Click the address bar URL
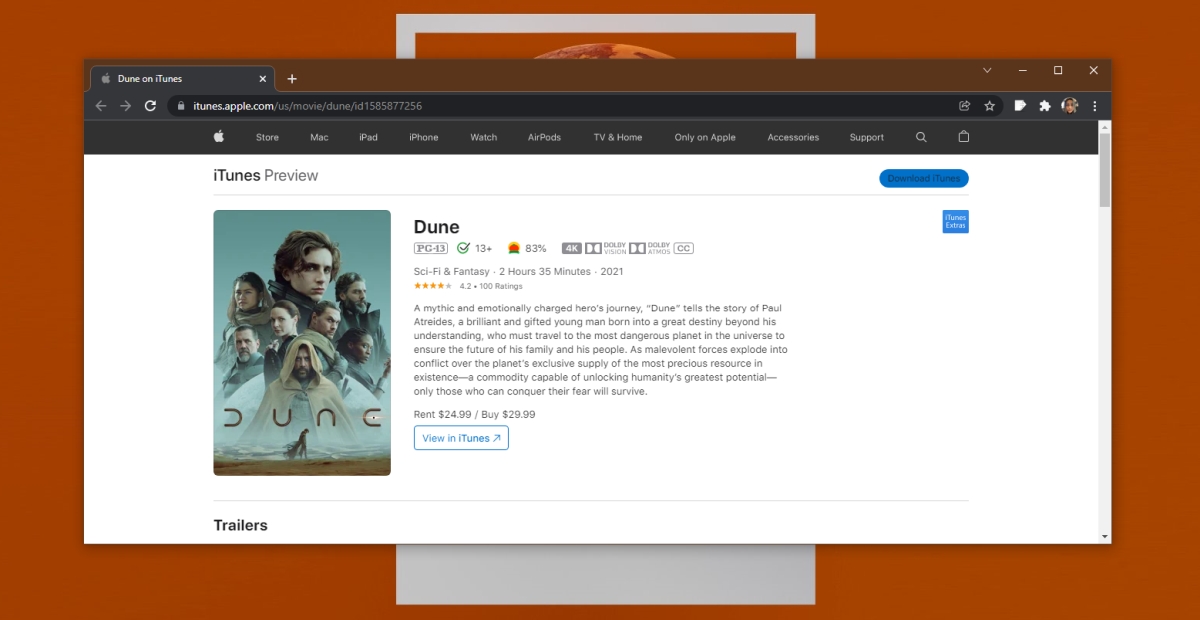 point(307,105)
